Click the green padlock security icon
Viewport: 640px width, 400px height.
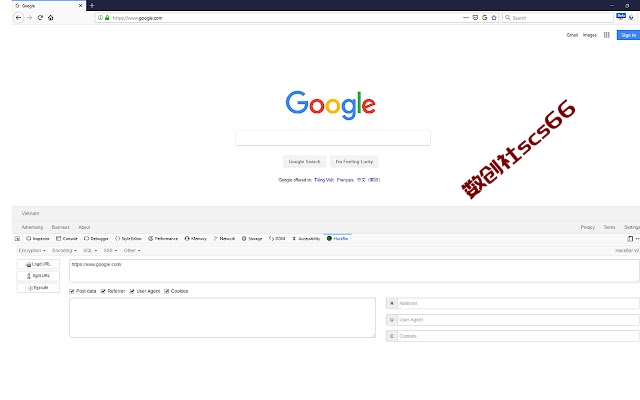[107, 18]
